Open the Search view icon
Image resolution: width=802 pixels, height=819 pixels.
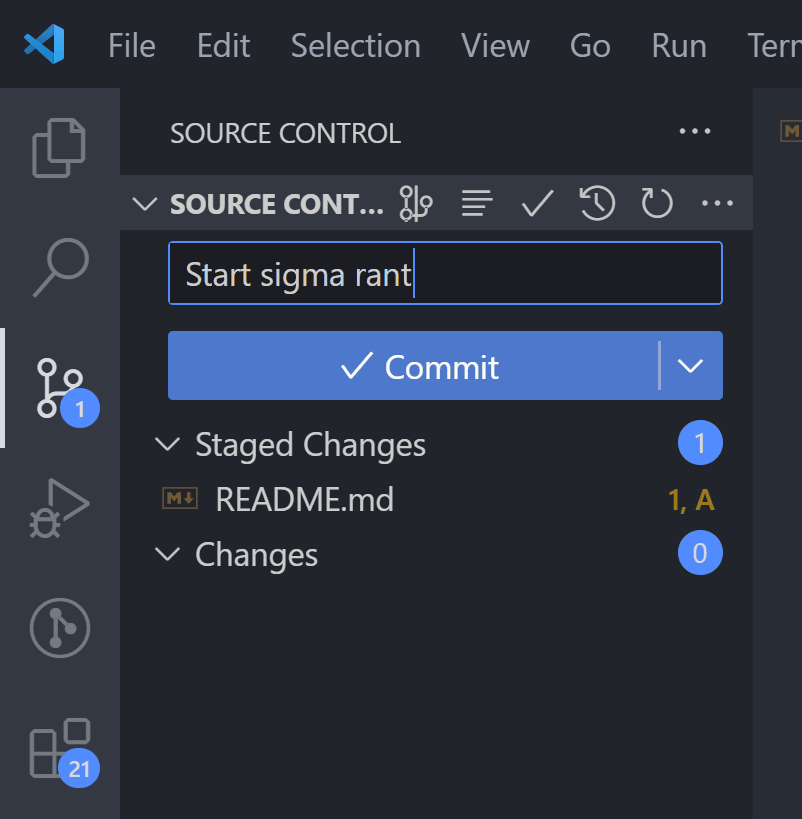pos(60,268)
